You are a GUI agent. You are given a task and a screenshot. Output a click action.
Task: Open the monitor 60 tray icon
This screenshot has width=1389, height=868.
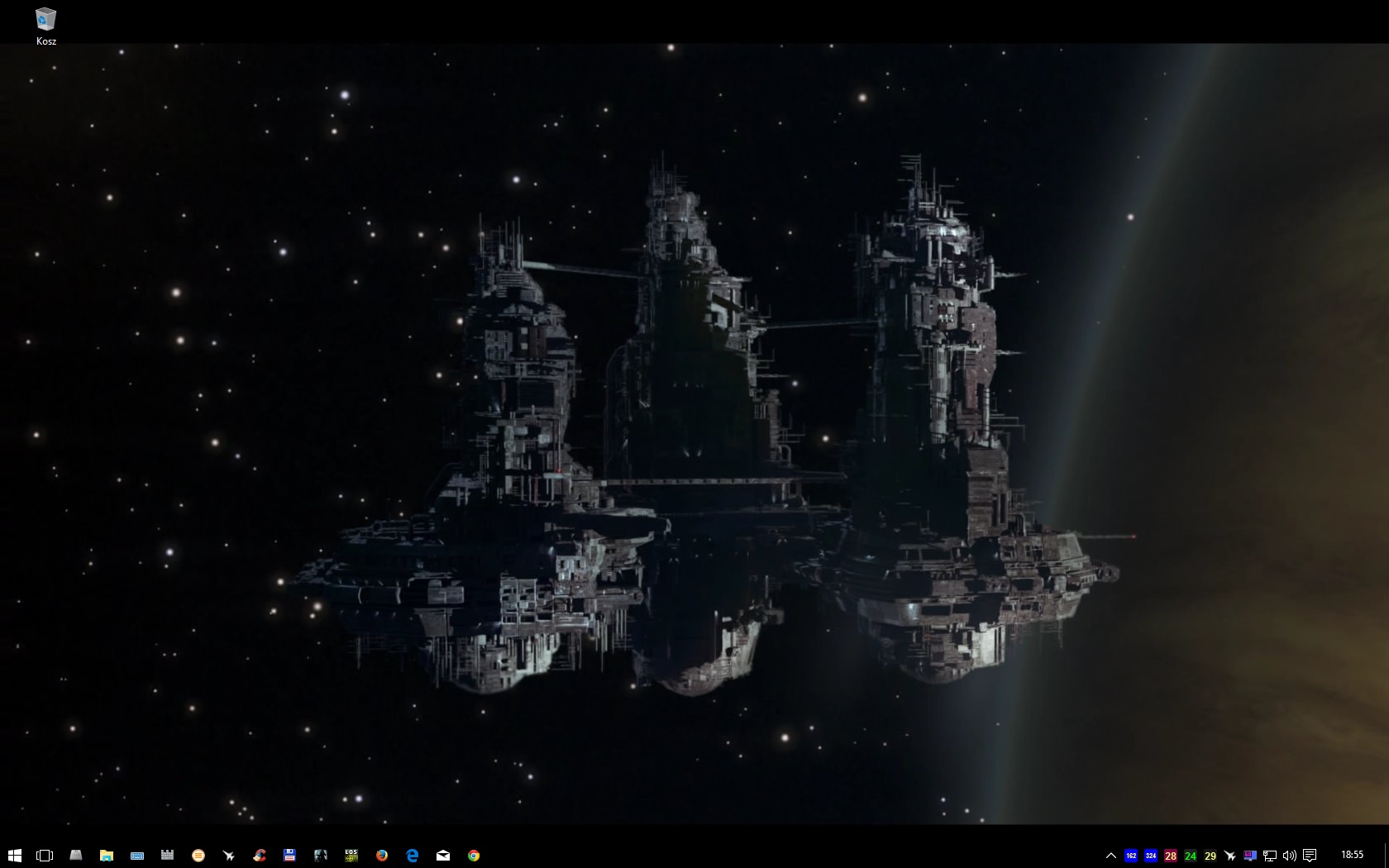pos(1250,856)
